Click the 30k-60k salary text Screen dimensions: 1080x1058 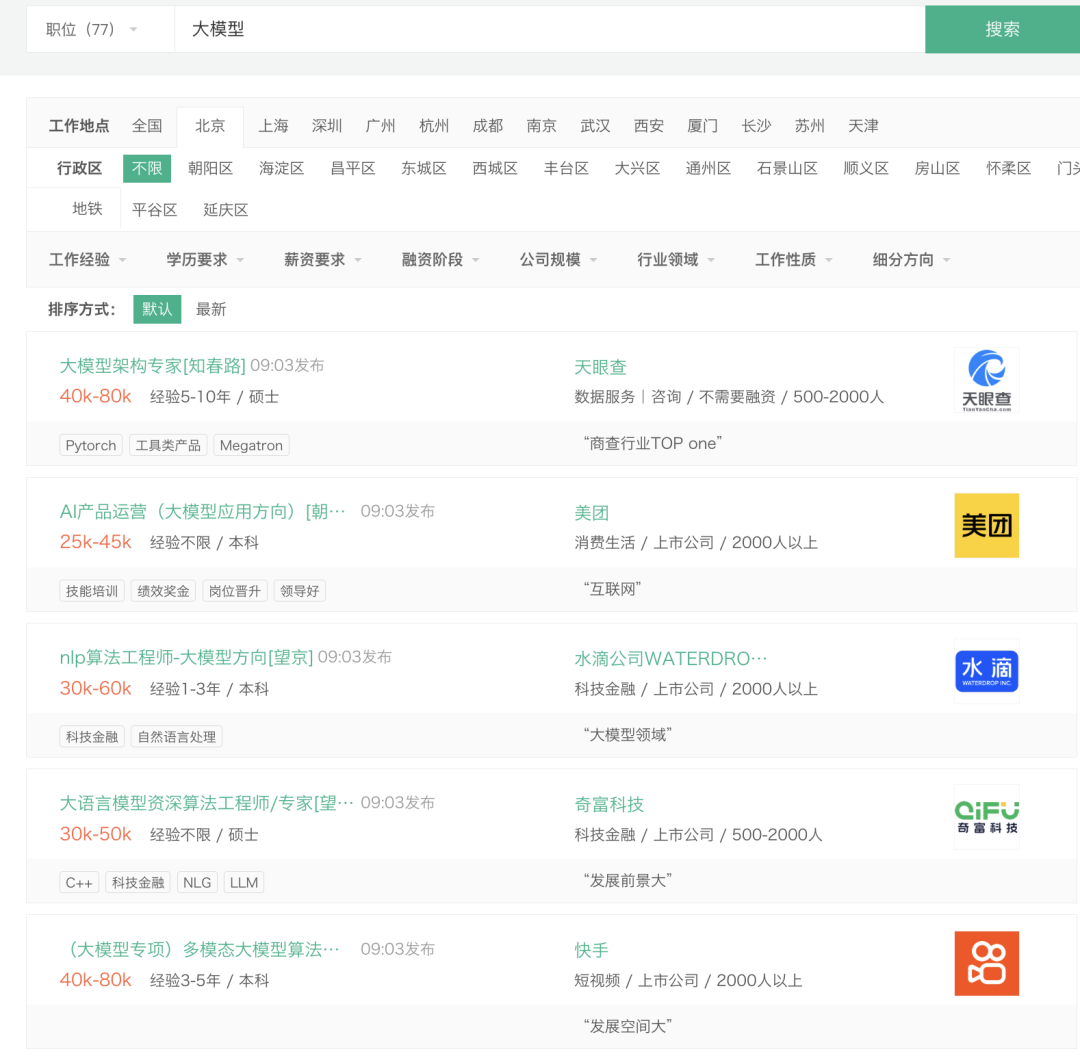[x=95, y=688]
